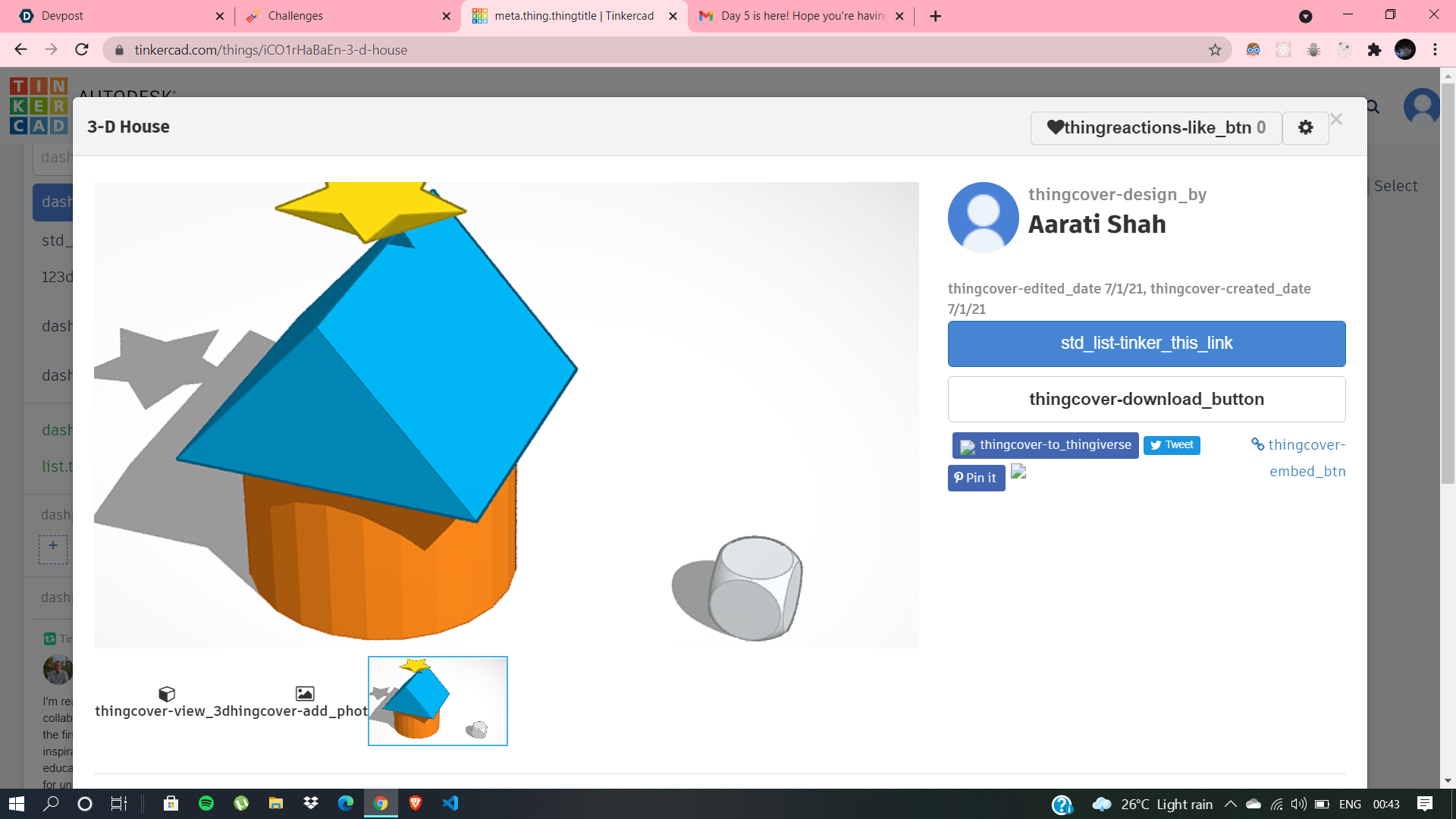
Task: Click the view 3D cube icon
Action: [167, 693]
